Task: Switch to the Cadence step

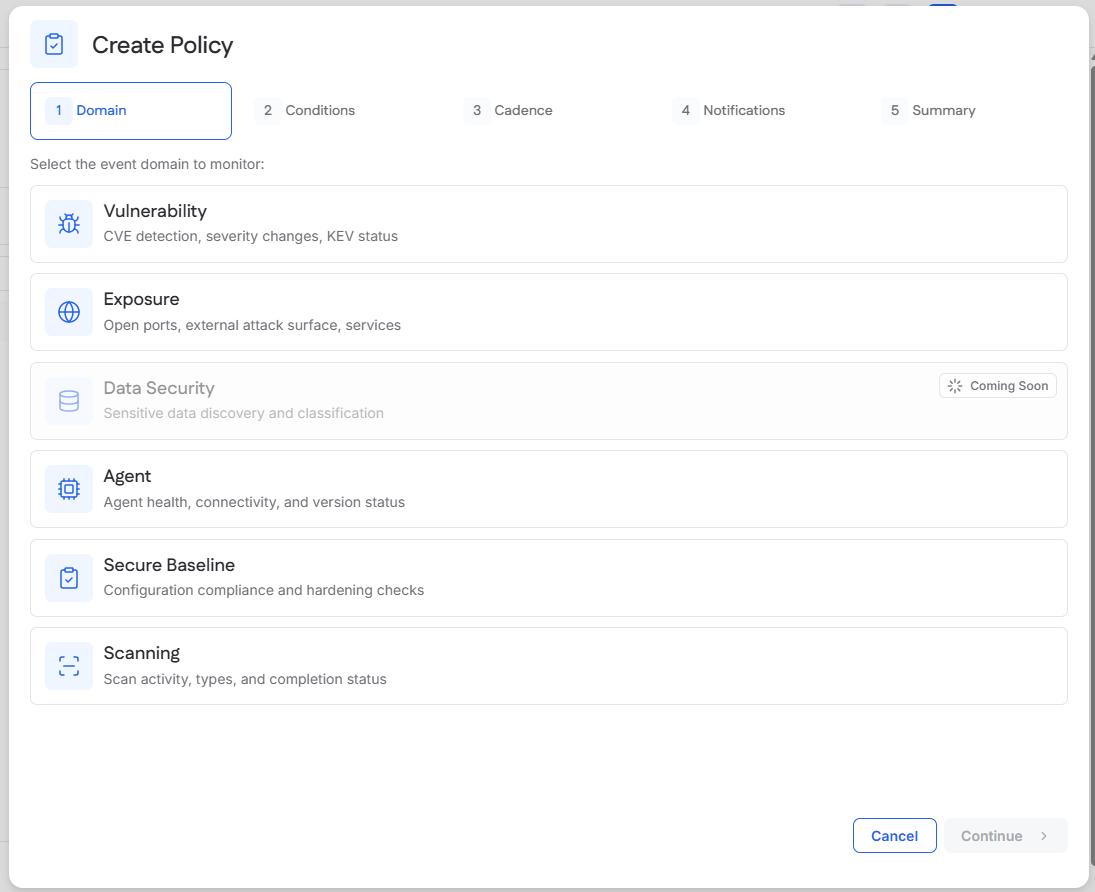Action: (x=508, y=110)
